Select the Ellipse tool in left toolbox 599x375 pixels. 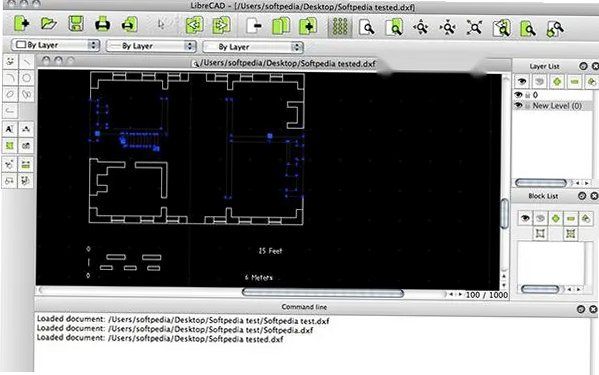pos(10,94)
